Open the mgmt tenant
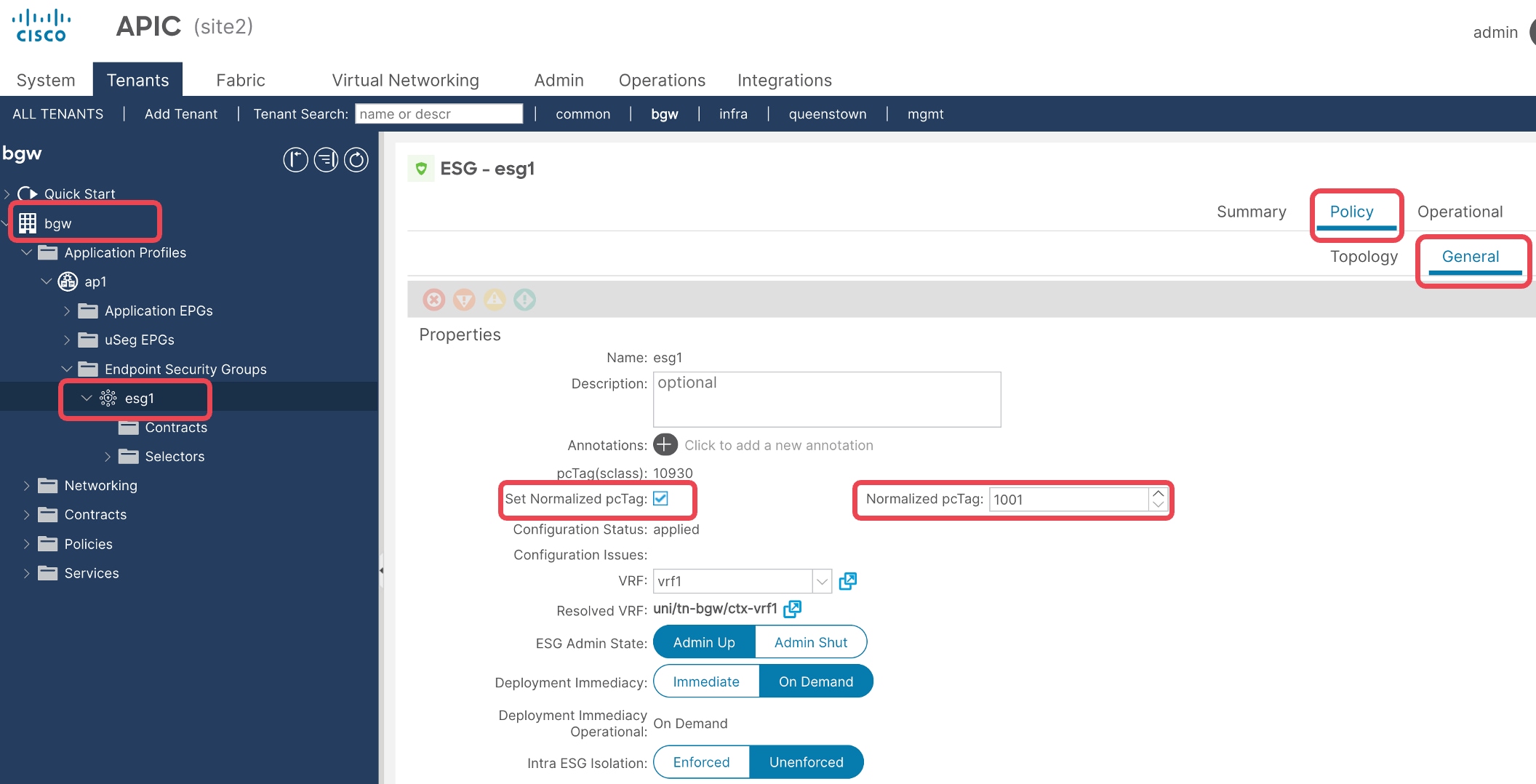1536x784 pixels. point(926,114)
